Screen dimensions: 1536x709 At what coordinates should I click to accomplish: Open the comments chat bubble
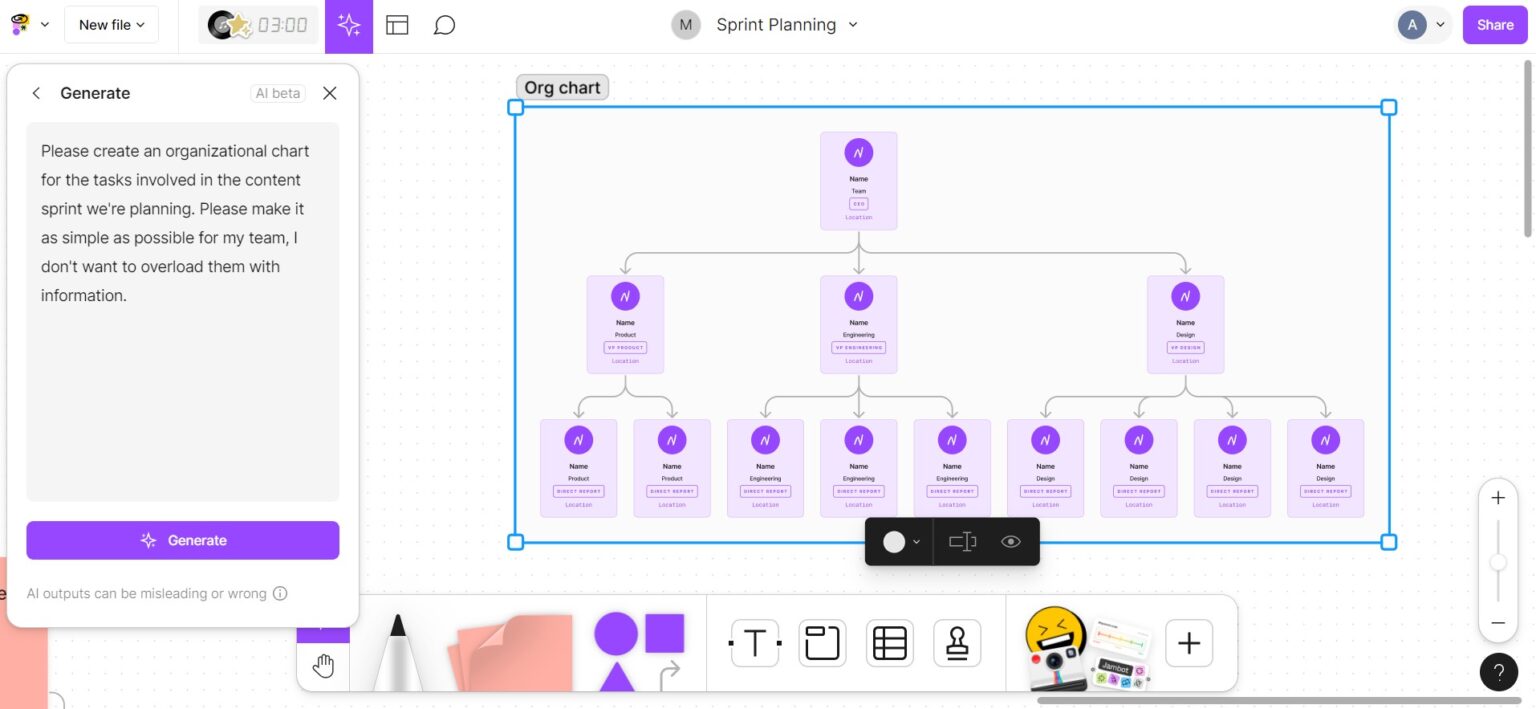point(443,24)
